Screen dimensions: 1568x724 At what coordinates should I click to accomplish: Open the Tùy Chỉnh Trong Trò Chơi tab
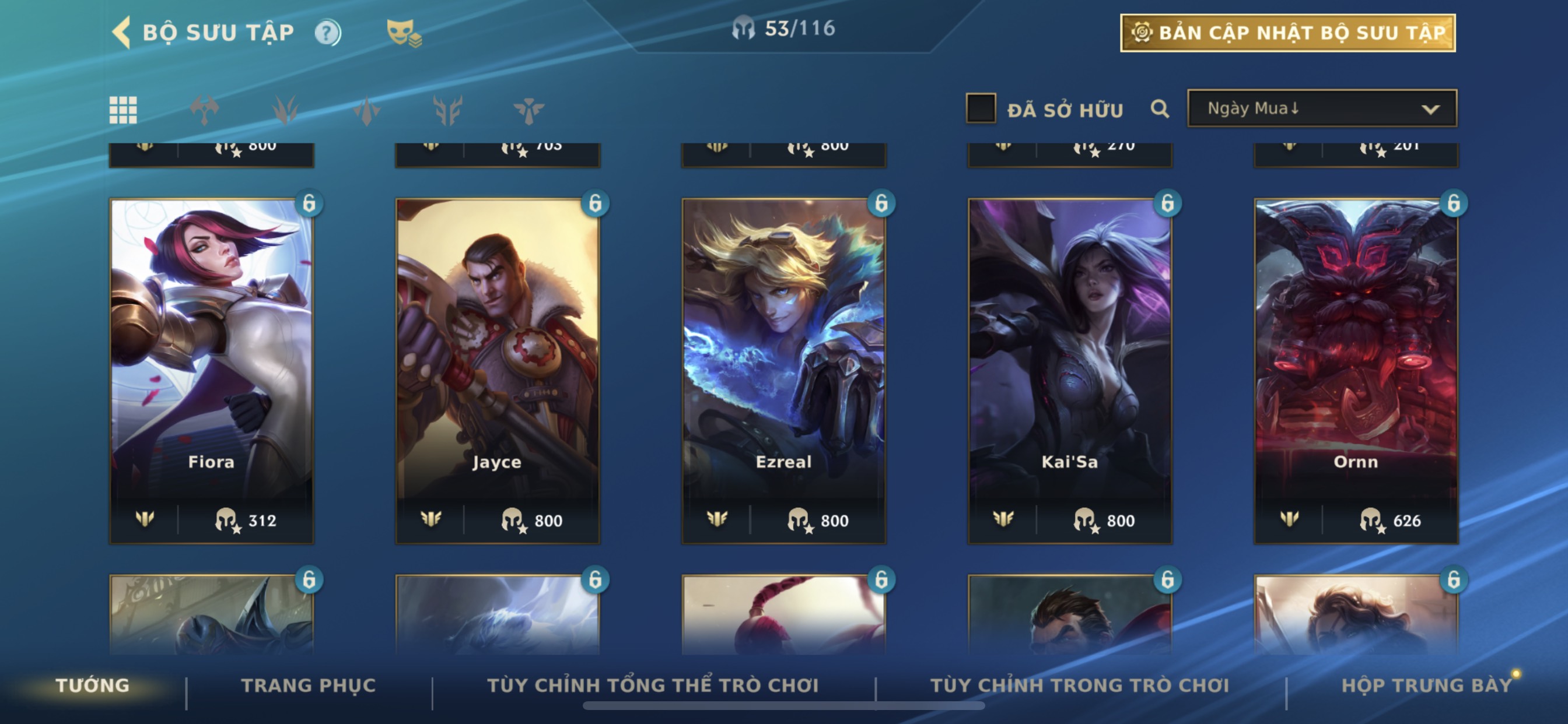click(x=1080, y=685)
